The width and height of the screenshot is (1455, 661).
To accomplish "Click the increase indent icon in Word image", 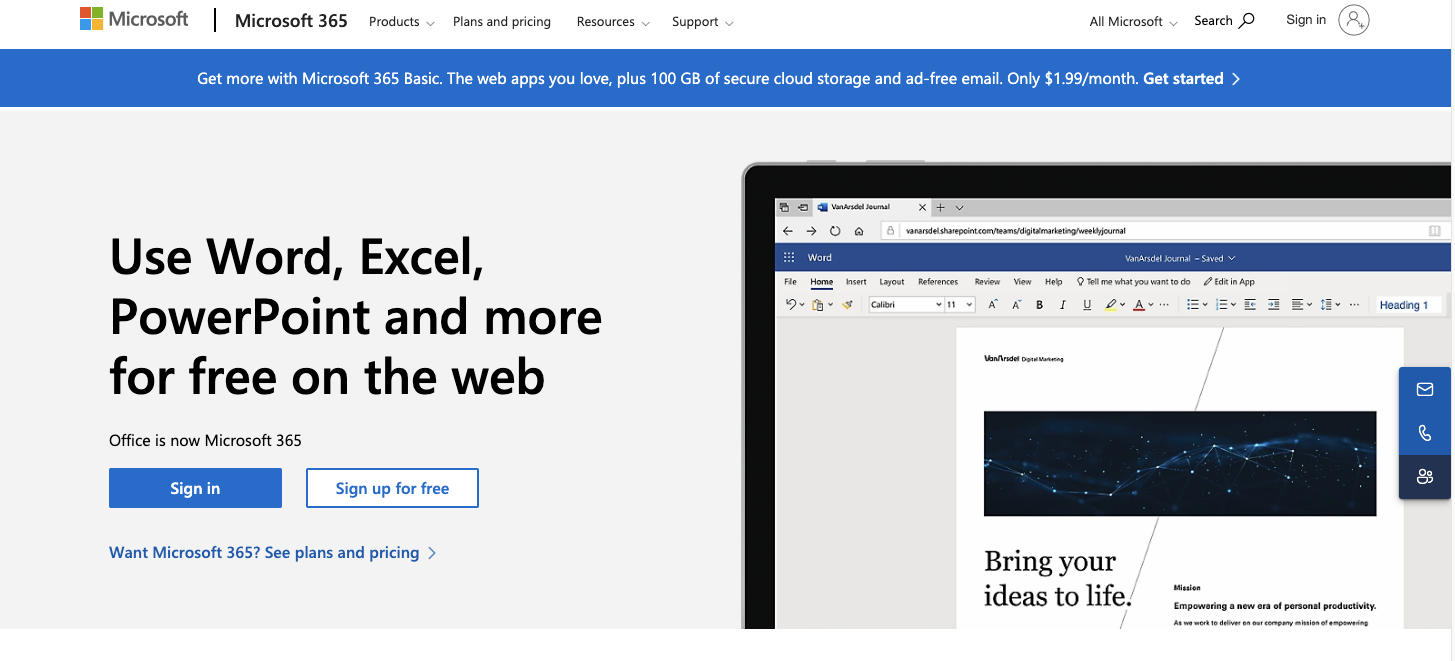I will click(x=1274, y=305).
